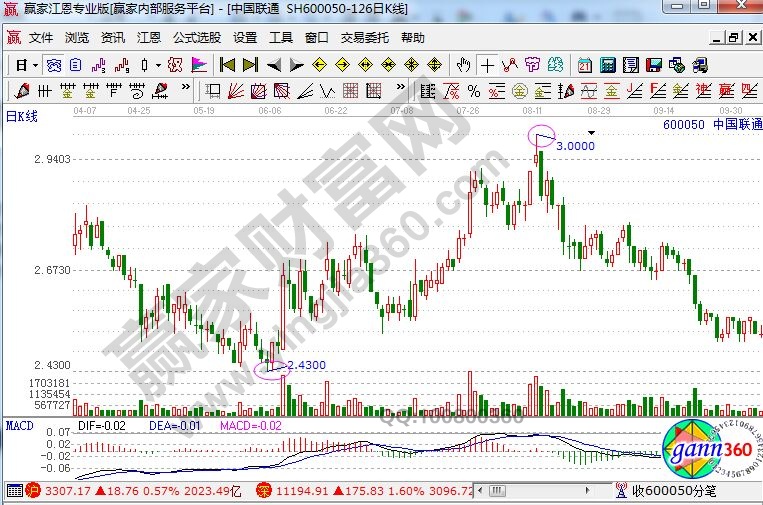Toggle the crosshair cursor mode

(487, 65)
